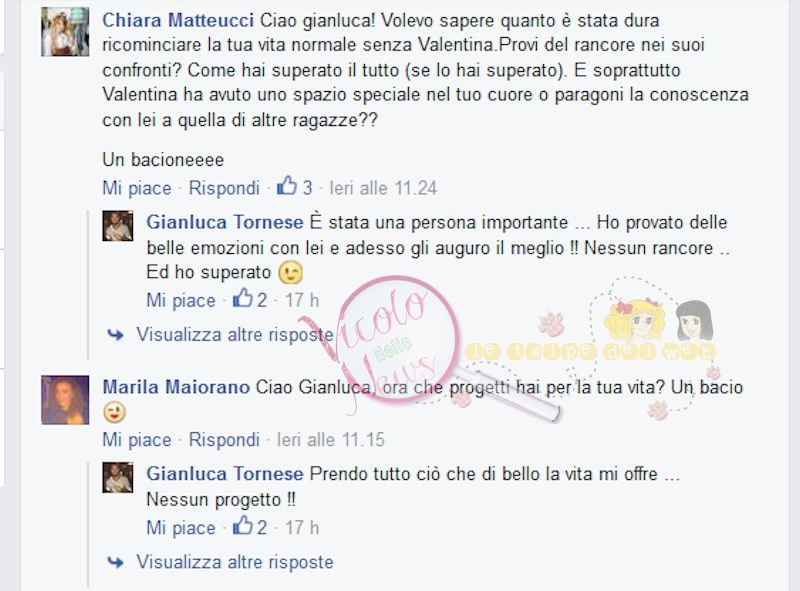Click Gianluca Tornese's avatar in second reply
Viewport: 800px width, 591px height.
(118, 478)
